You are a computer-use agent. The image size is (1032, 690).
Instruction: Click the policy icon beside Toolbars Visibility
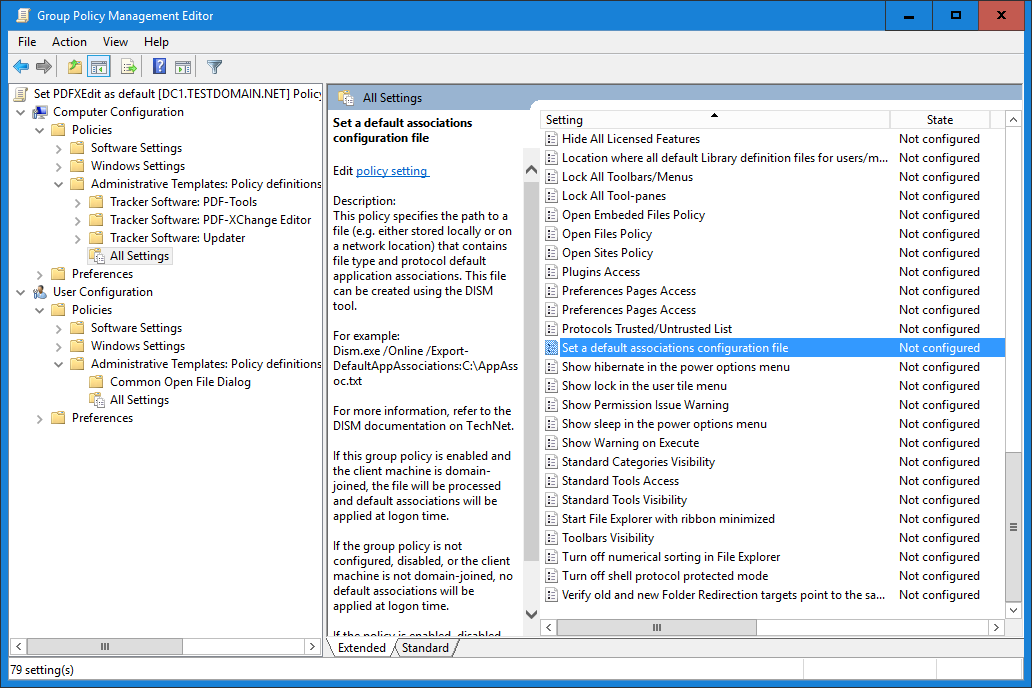click(x=552, y=538)
